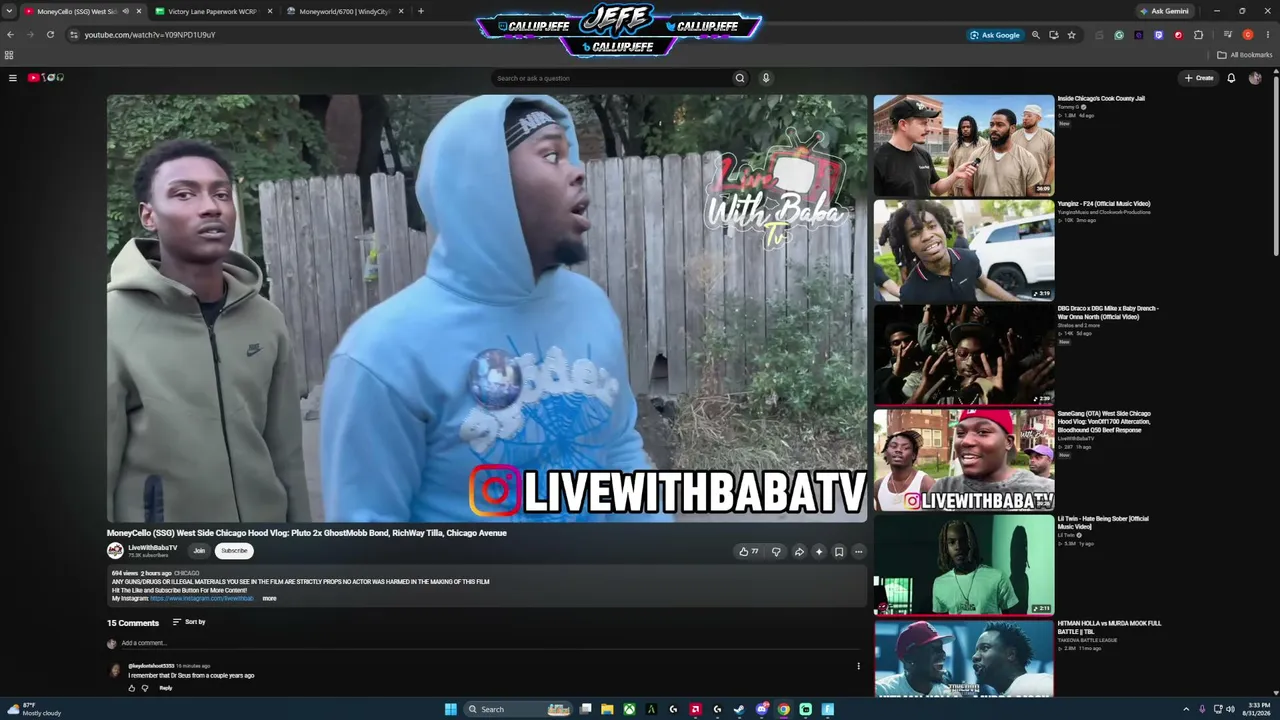Launch Steam from the taskbar
This screenshot has width=1280, height=720.
click(x=739, y=709)
